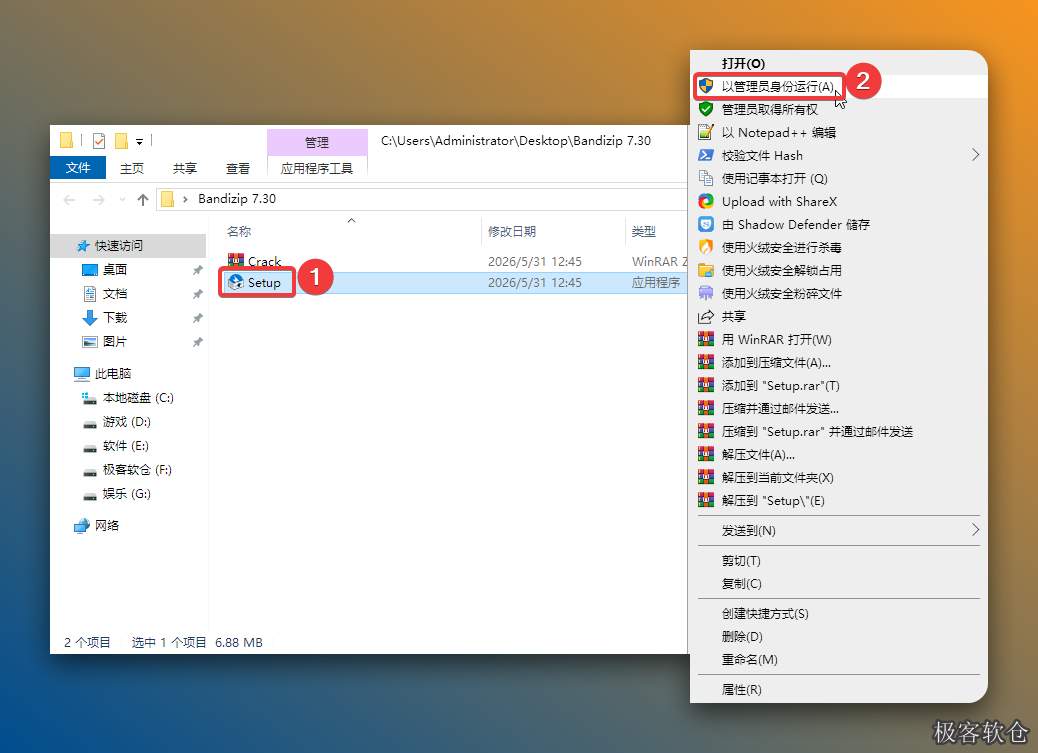Image resolution: width=1038 pixels, height=753 pixels.
Task: Click the 火绒 unlock-occupation folder icon
Action: point(706,270)
